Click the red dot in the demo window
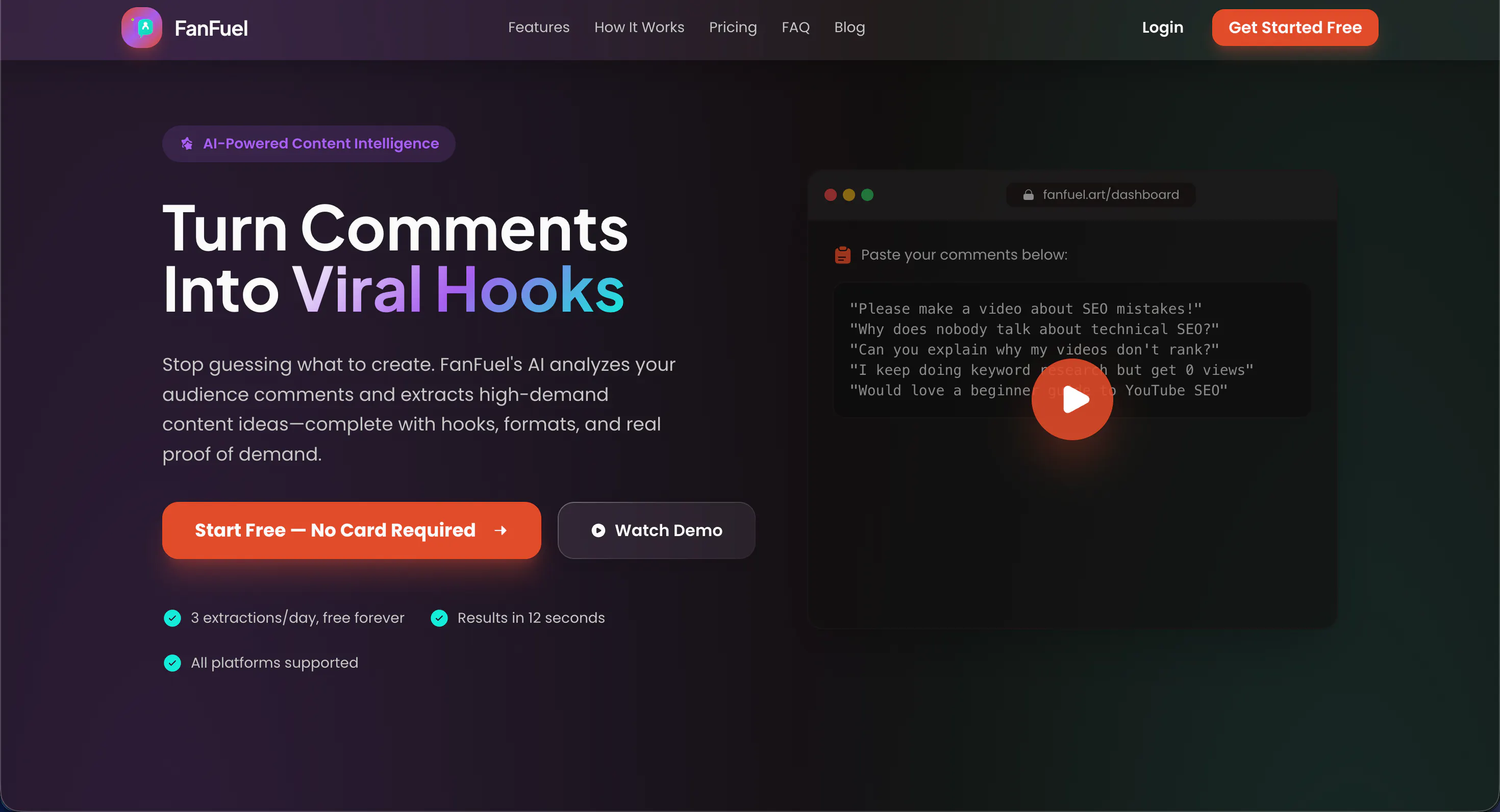 (831, 195)
